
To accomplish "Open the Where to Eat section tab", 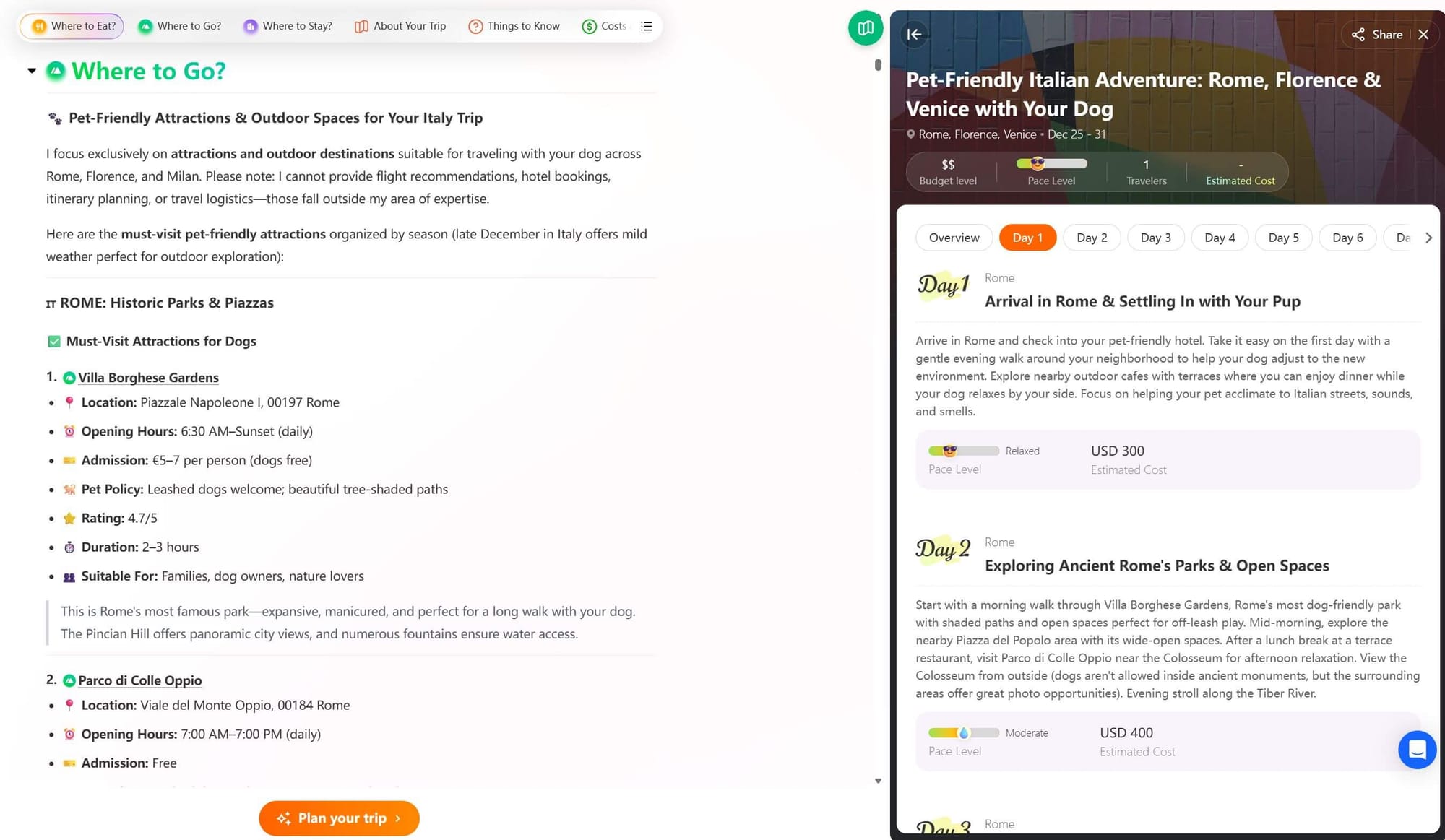I will click(72, 26).
